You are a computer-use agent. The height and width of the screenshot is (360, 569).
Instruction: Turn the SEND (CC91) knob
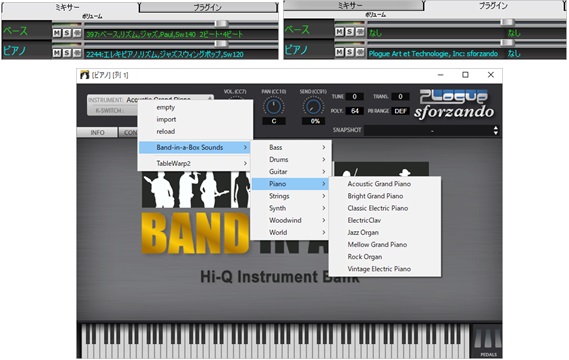coord(313,107)
